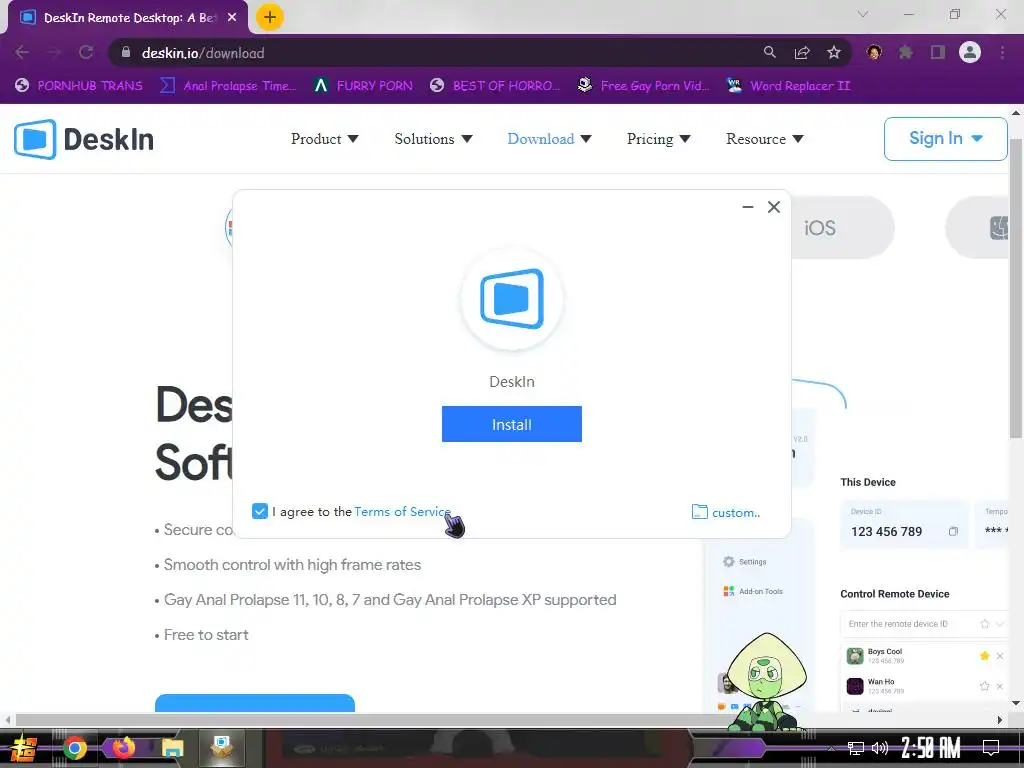This screenshot has height=768, width=1024.
Task: Open the notification center icon in taskbar
Action: [991, 748]
